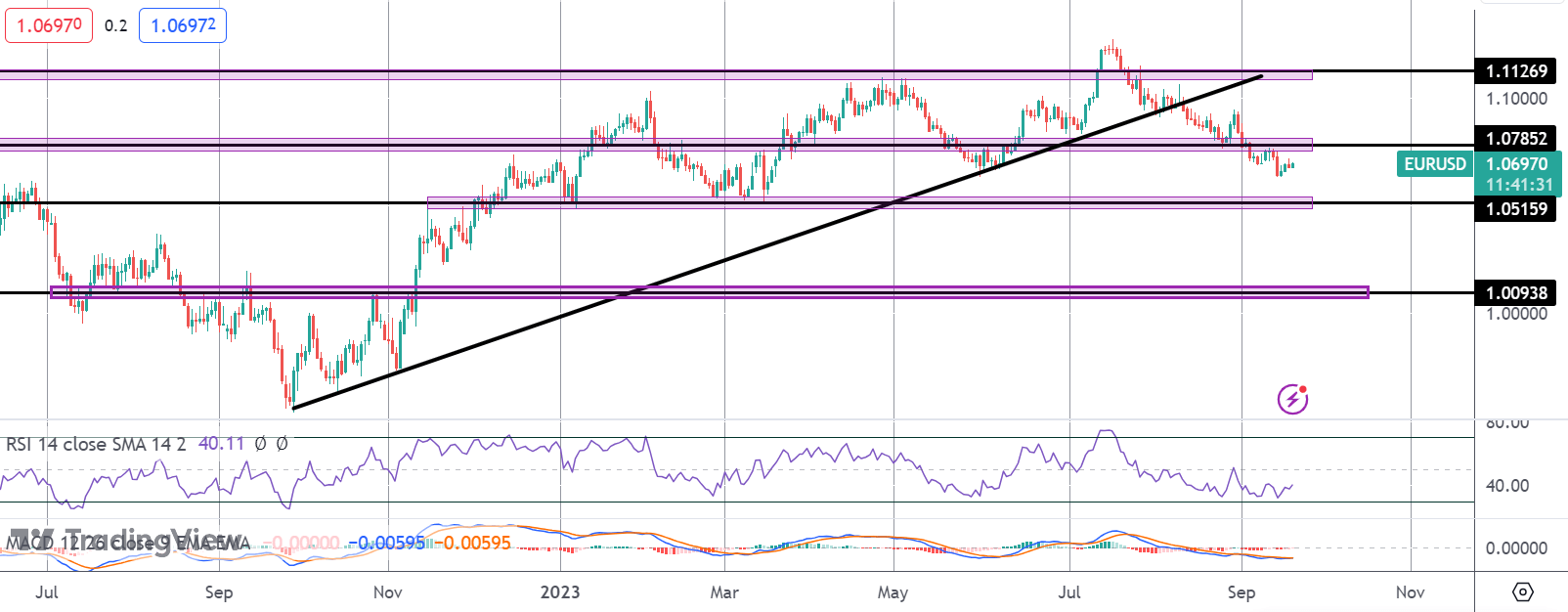Click the countdown timer 11:41:31
Viewport: 1568px width, 612px height.
[x=1519, y=185]
